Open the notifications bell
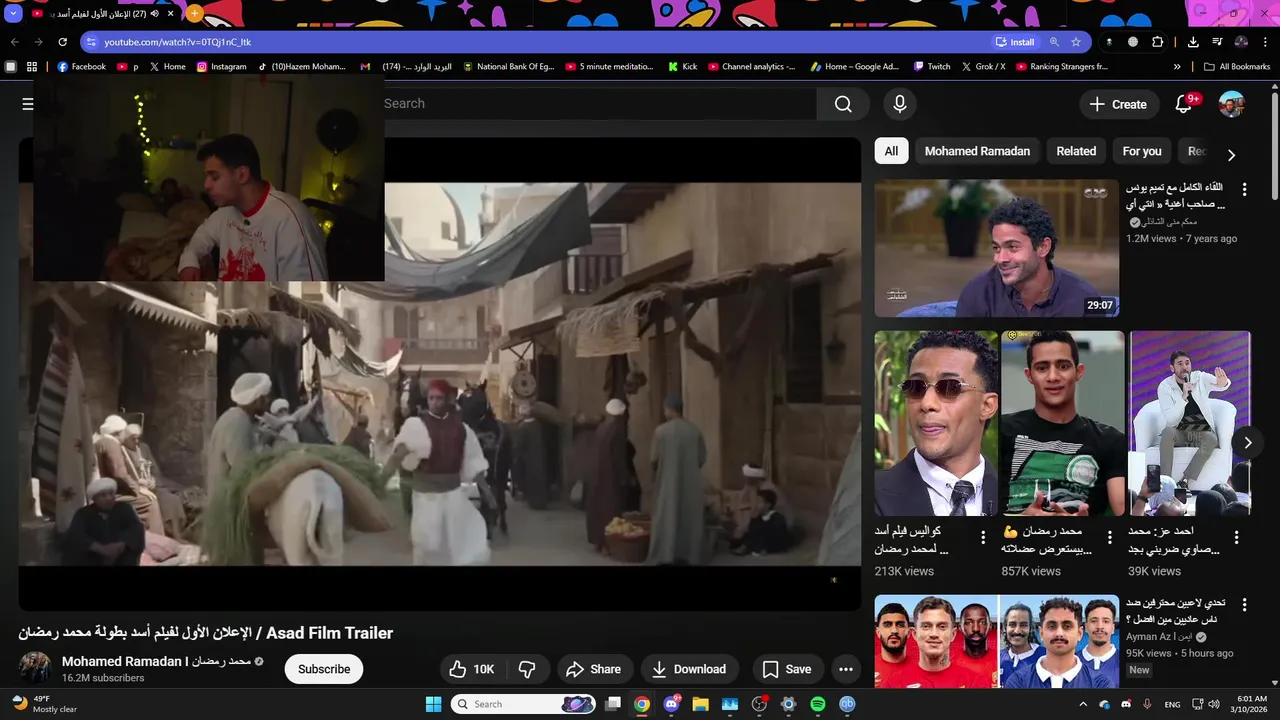Viewport: 1280px width, 720px height. tap(1185, 104)
